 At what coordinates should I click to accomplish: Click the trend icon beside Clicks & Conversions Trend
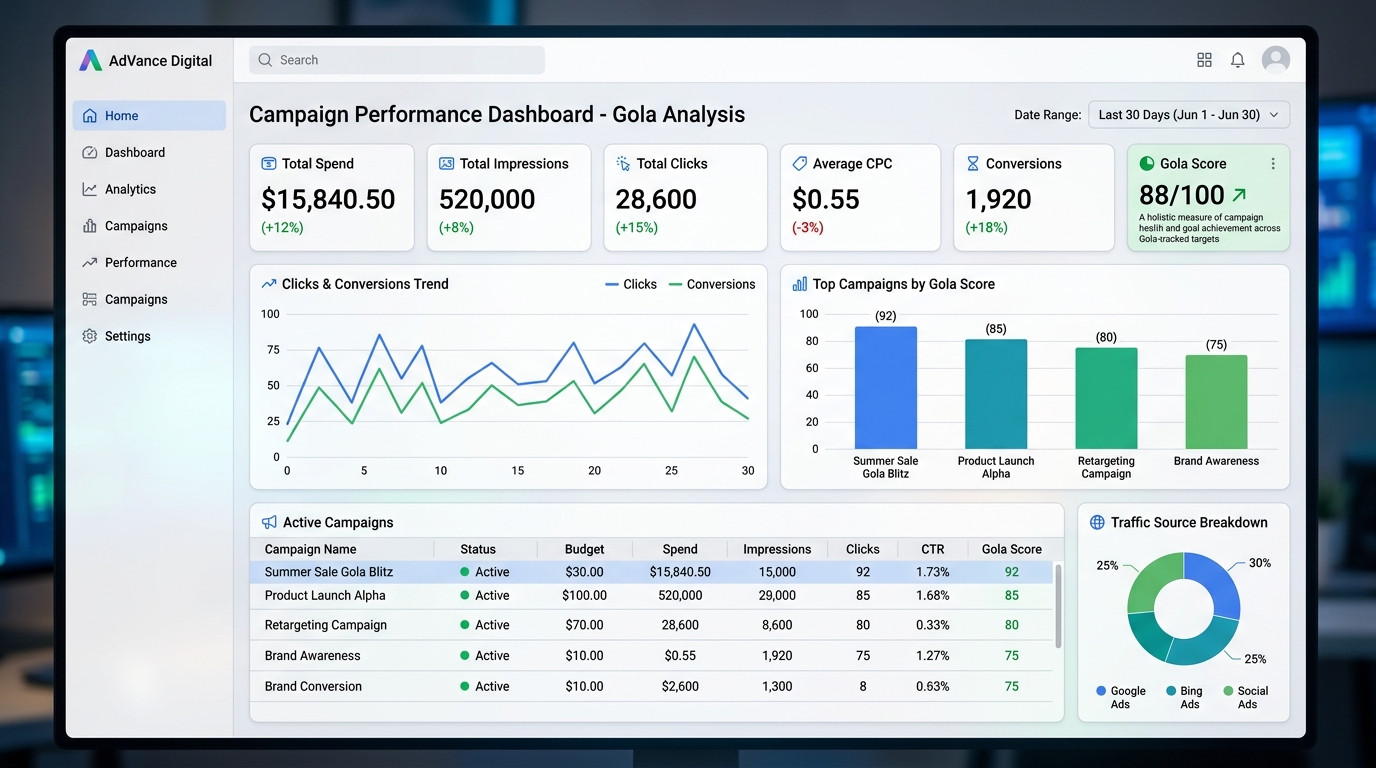click(269, 284)
